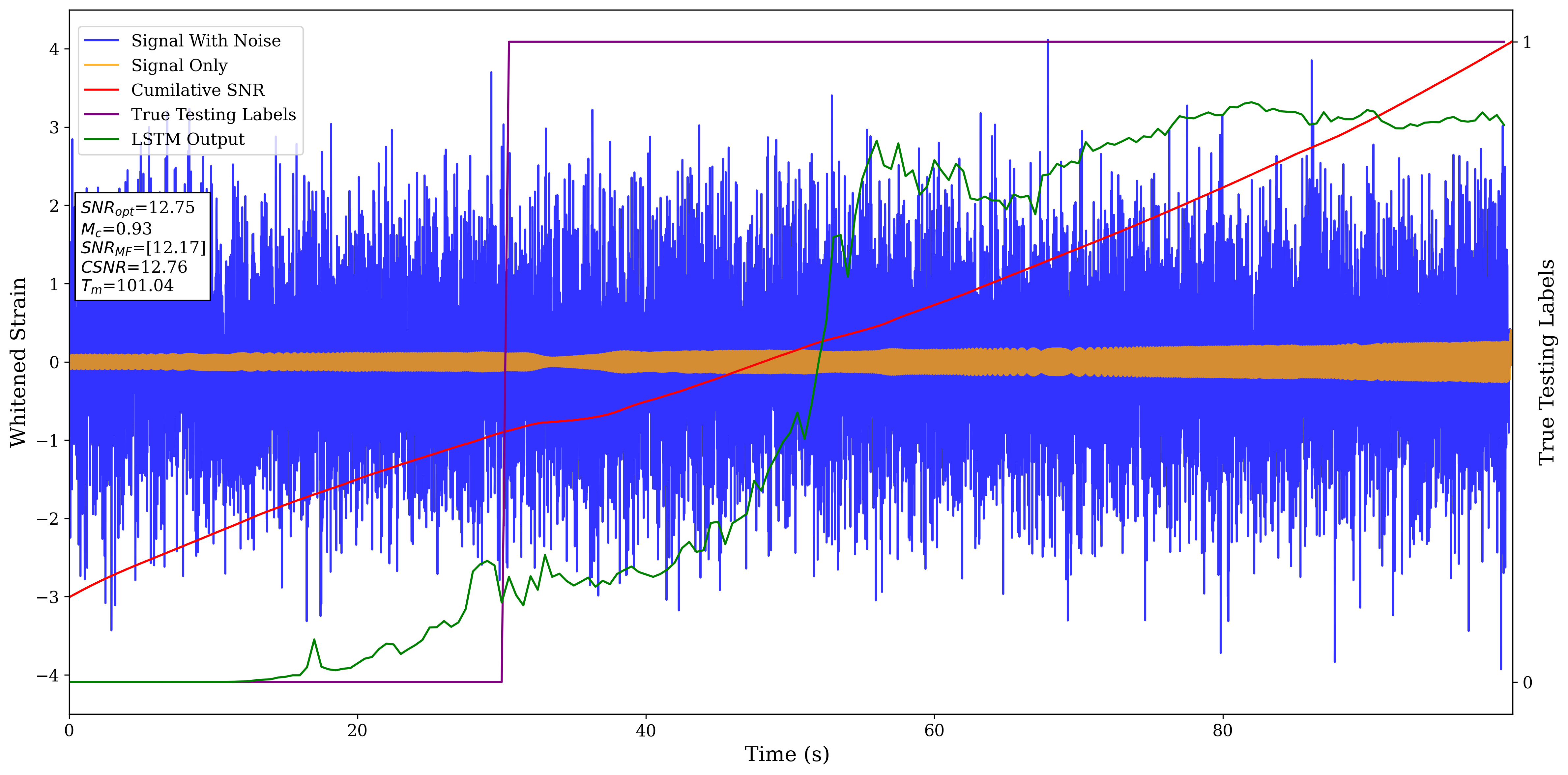Screen dimensions: 1568x775
Task: Click the green LSTM Output legend line
Action: tap(101, 139)
